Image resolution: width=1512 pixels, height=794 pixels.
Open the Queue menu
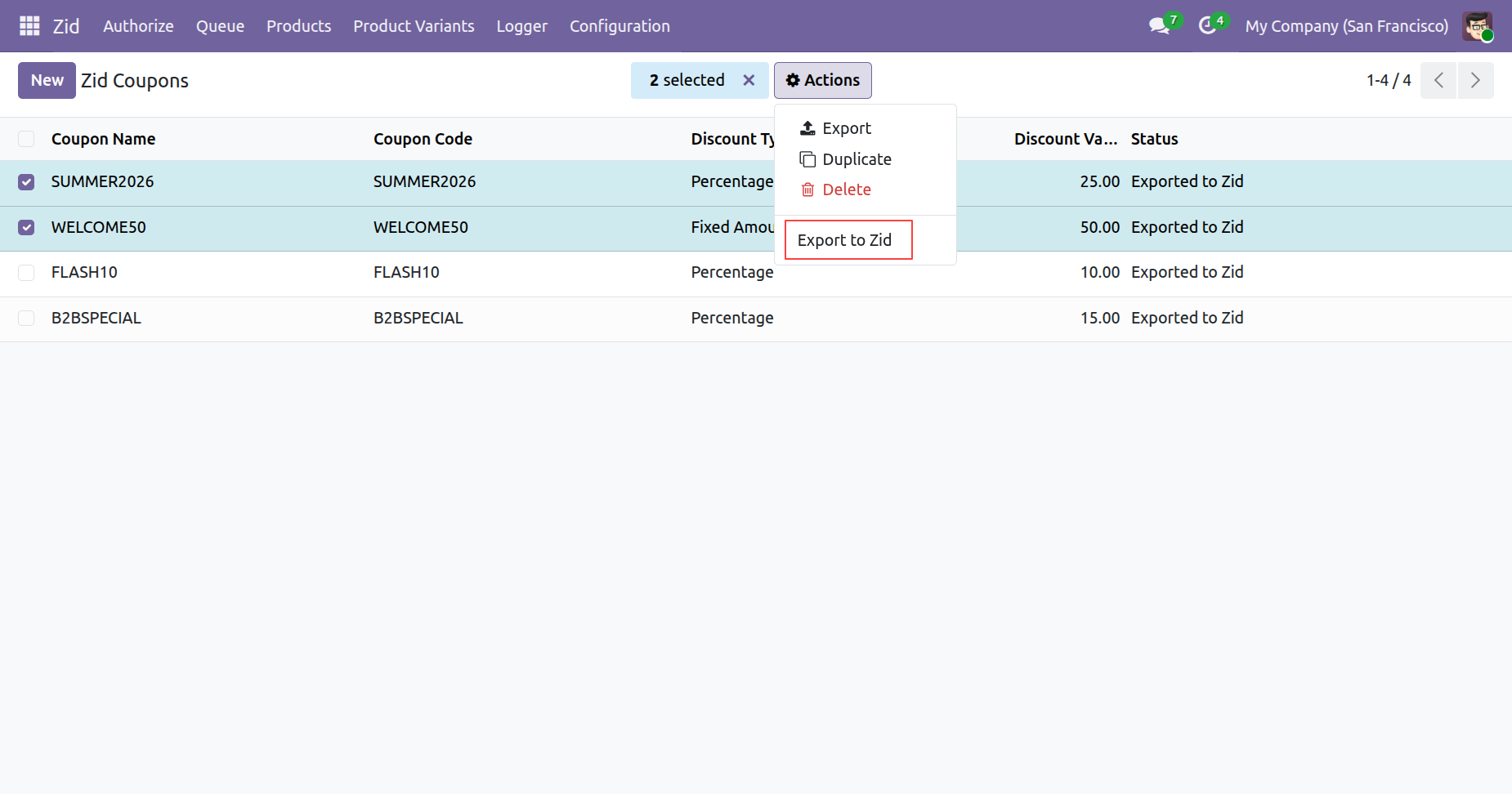[220, 26]
